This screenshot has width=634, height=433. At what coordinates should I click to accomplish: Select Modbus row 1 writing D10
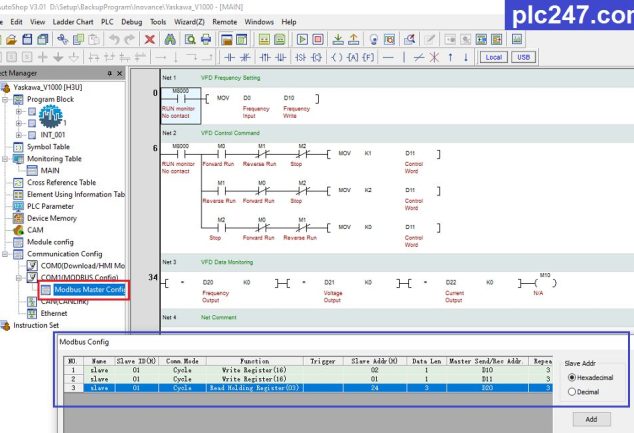(308, 370)
